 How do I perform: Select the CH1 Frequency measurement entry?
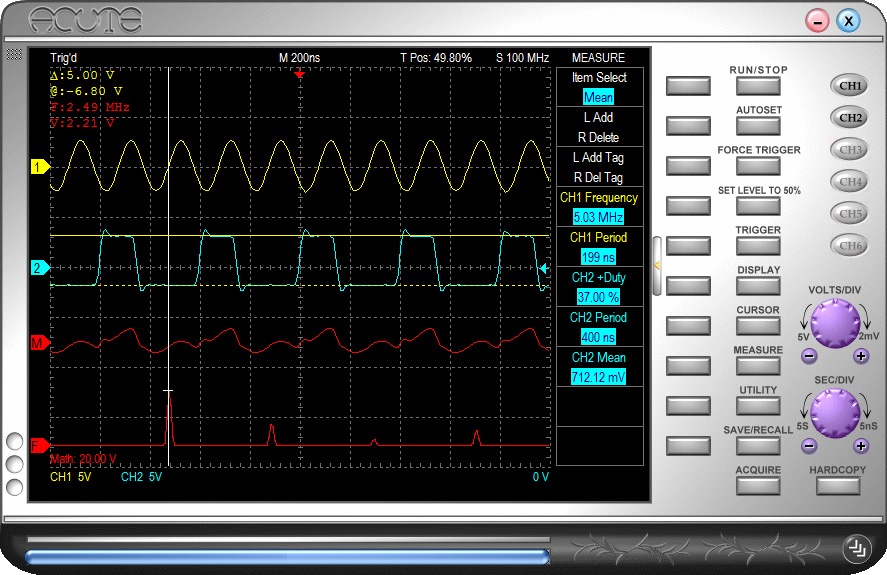(600, 207)
